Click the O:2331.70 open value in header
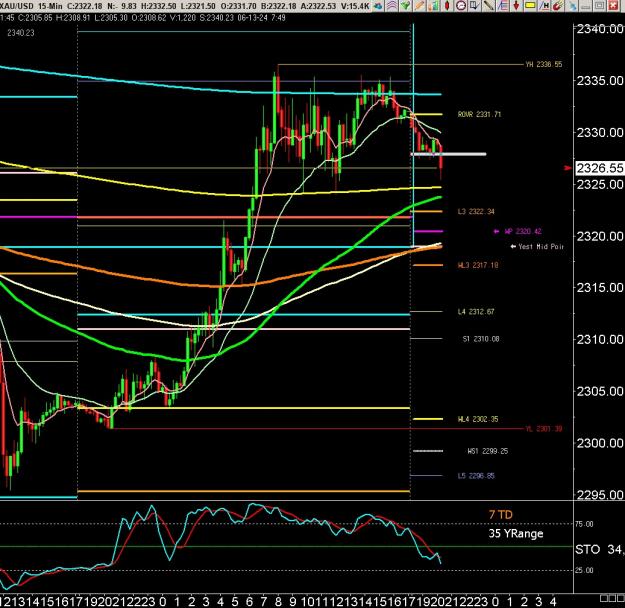The width and height of the screenshot is (625, 608). pos(238,6)
